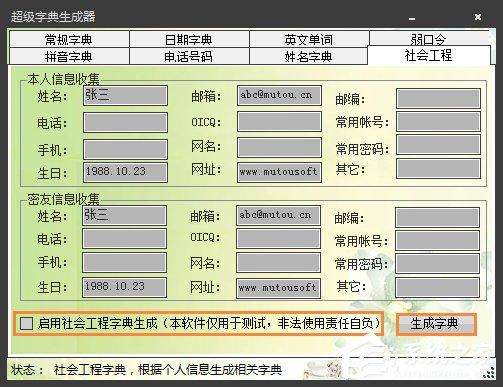Focus 邮编 field in 本人信息收集
The image size is (503, 387).
(x=438, y=98)
